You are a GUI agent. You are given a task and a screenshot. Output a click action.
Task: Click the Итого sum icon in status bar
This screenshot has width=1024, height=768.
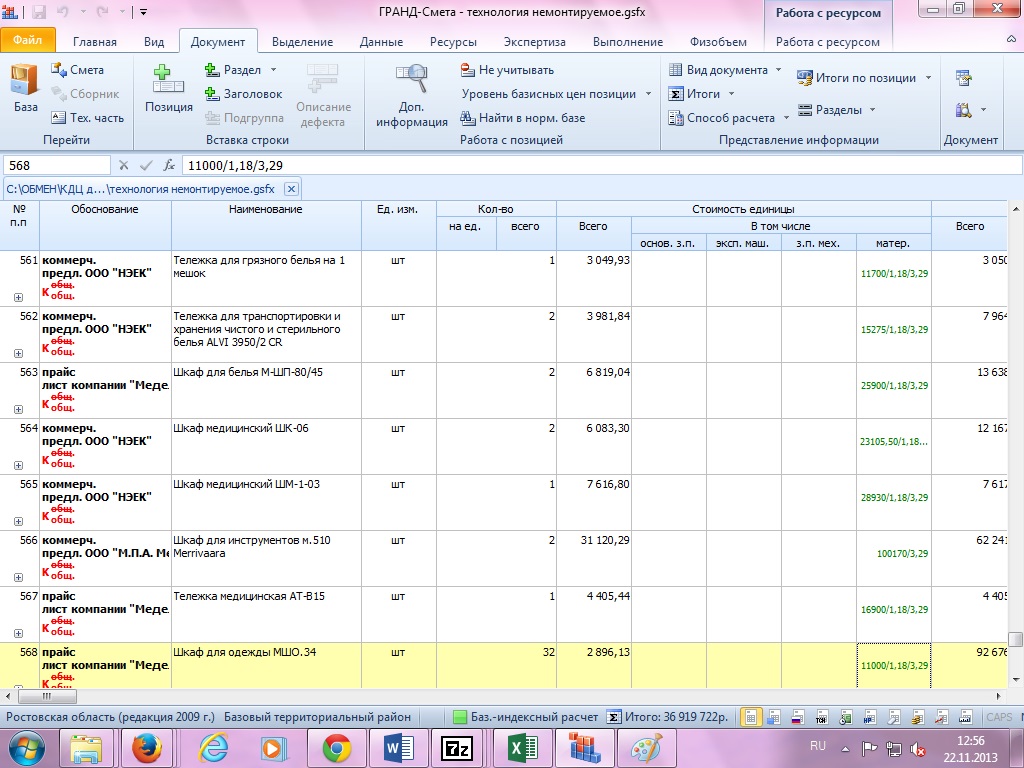point(613,717)
